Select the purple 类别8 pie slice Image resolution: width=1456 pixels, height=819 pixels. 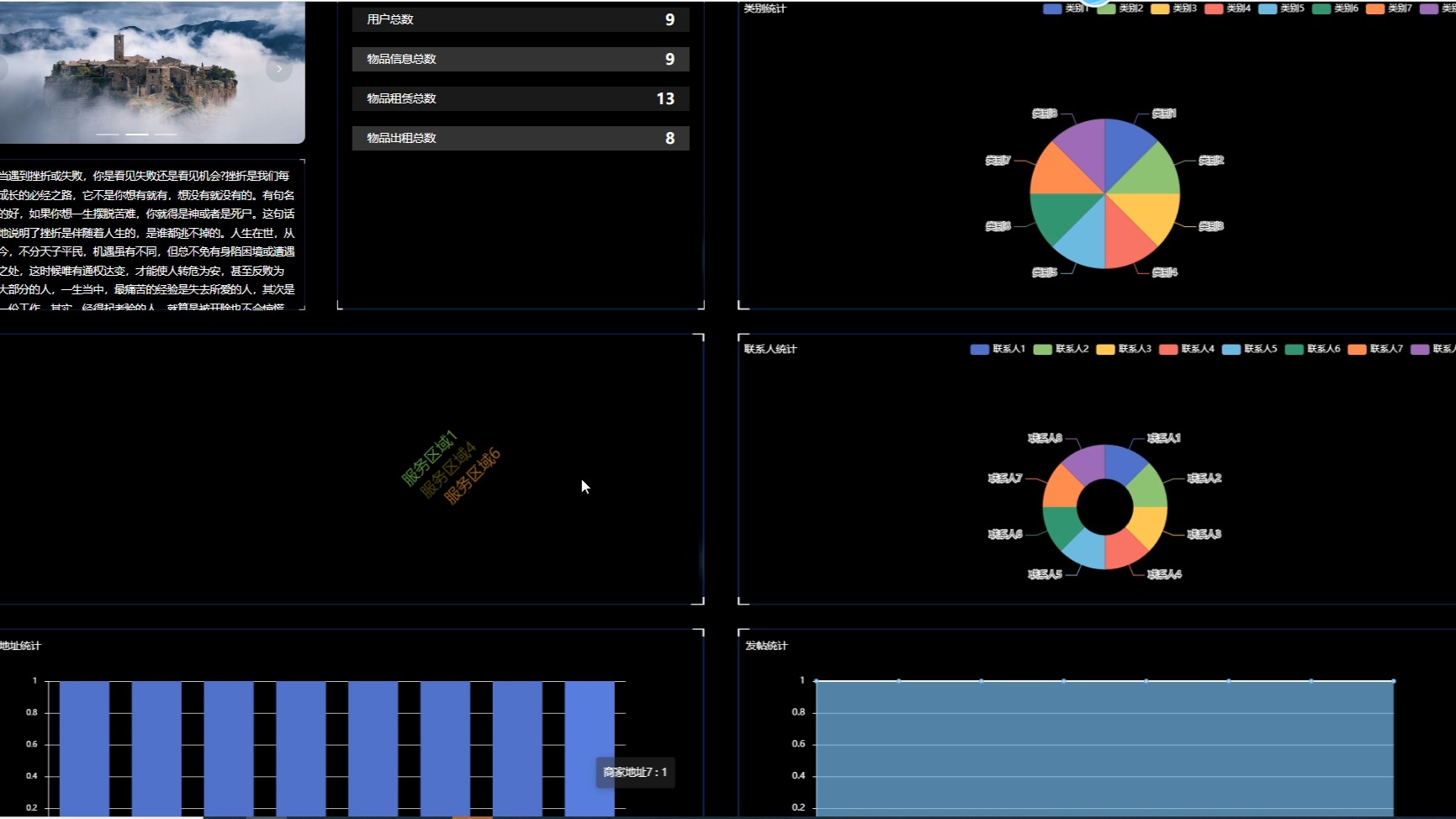tap(1086, 147)
